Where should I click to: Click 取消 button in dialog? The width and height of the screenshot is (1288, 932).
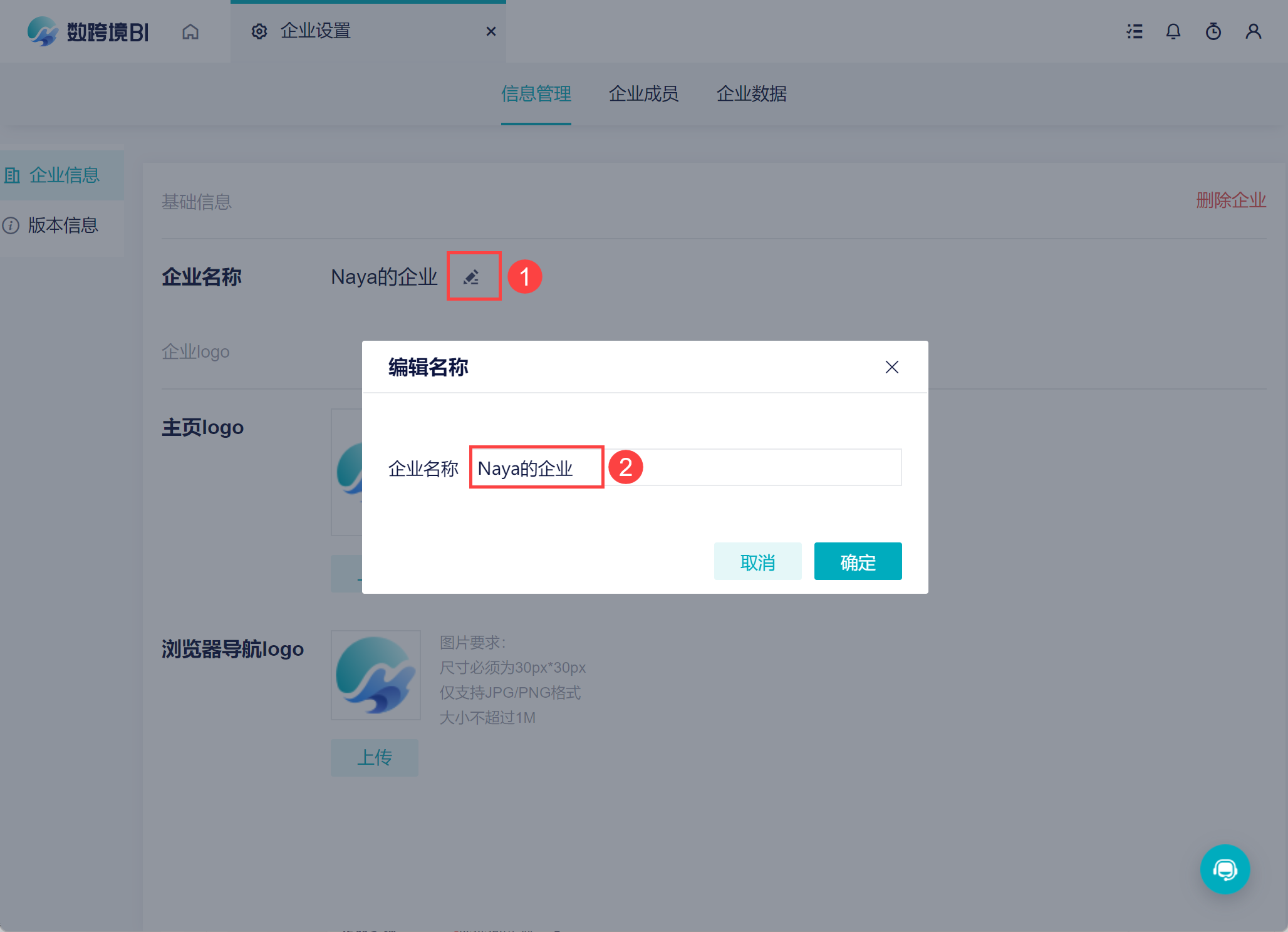coord(757,562)
